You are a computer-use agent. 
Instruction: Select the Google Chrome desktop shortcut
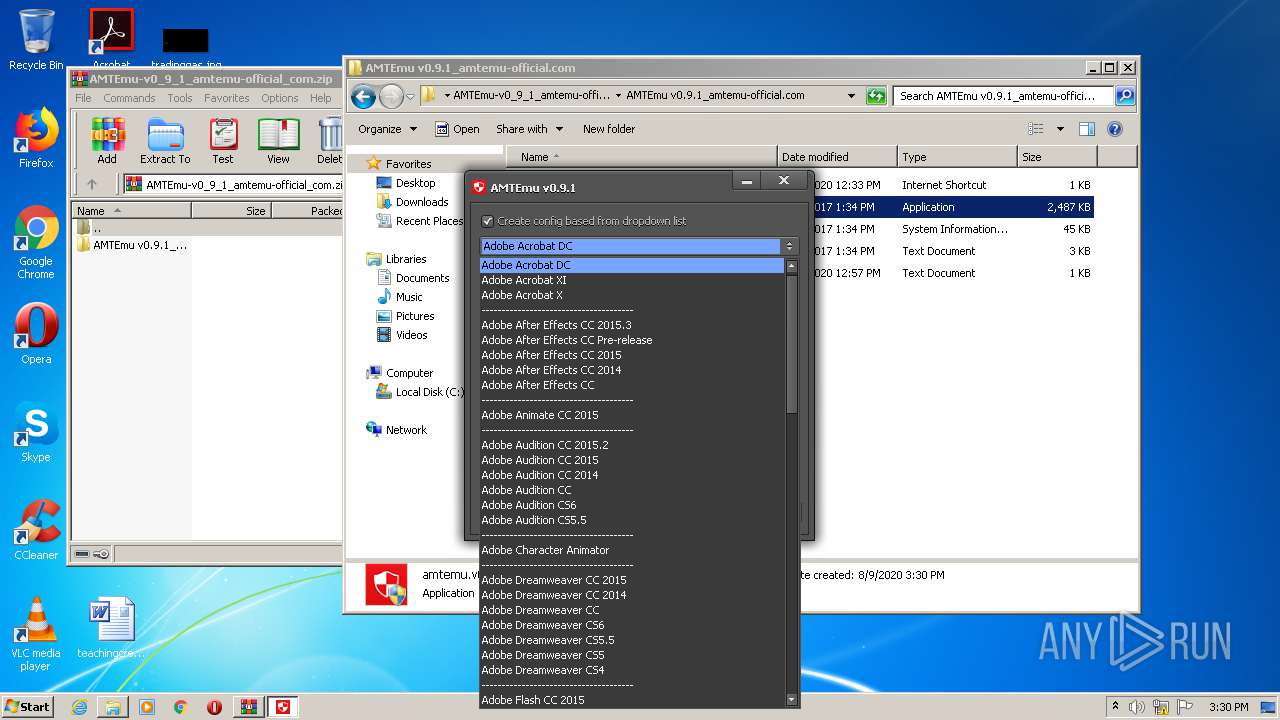(36, 243)
